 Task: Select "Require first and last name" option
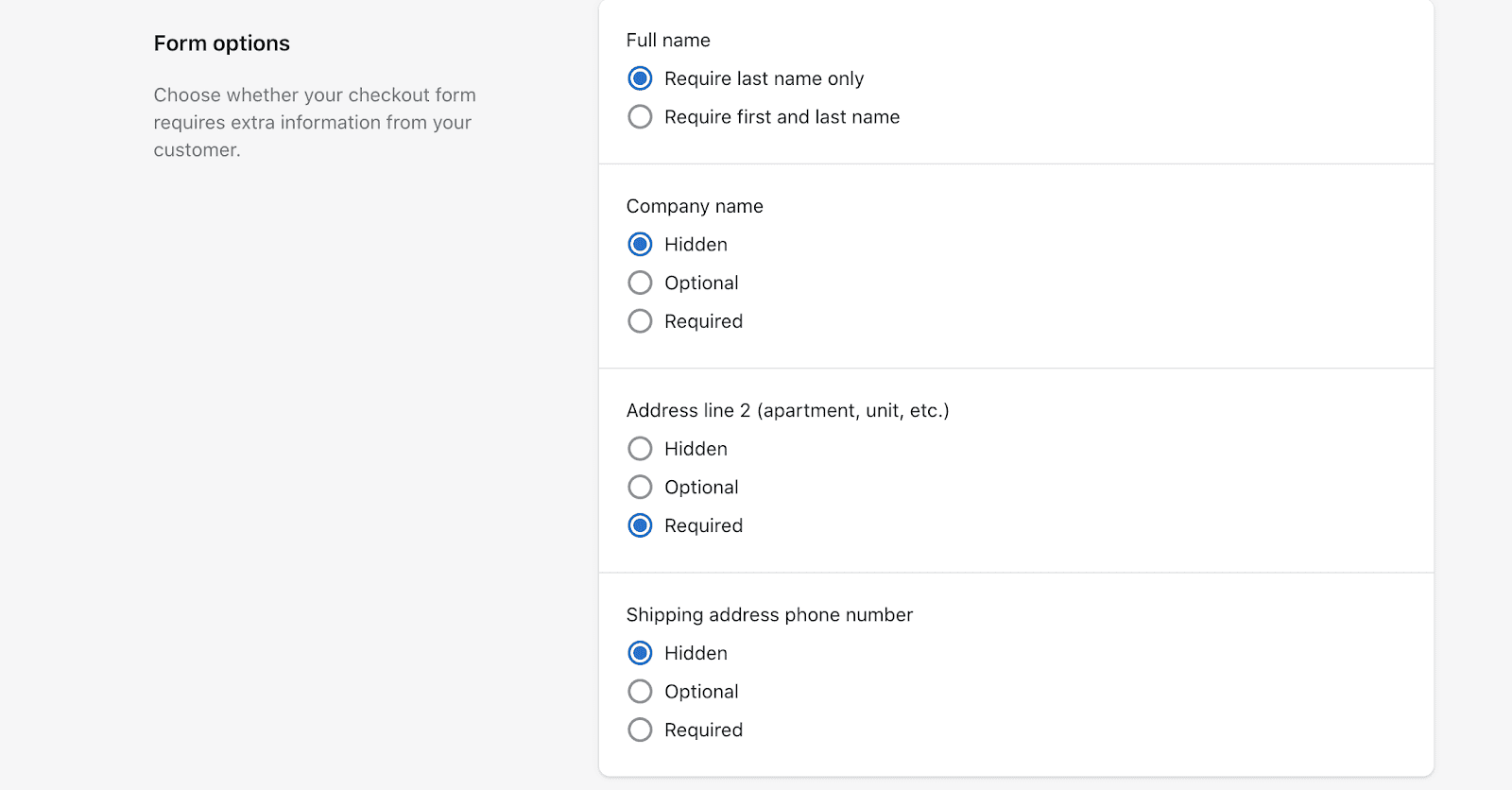[x=640, y=116]
